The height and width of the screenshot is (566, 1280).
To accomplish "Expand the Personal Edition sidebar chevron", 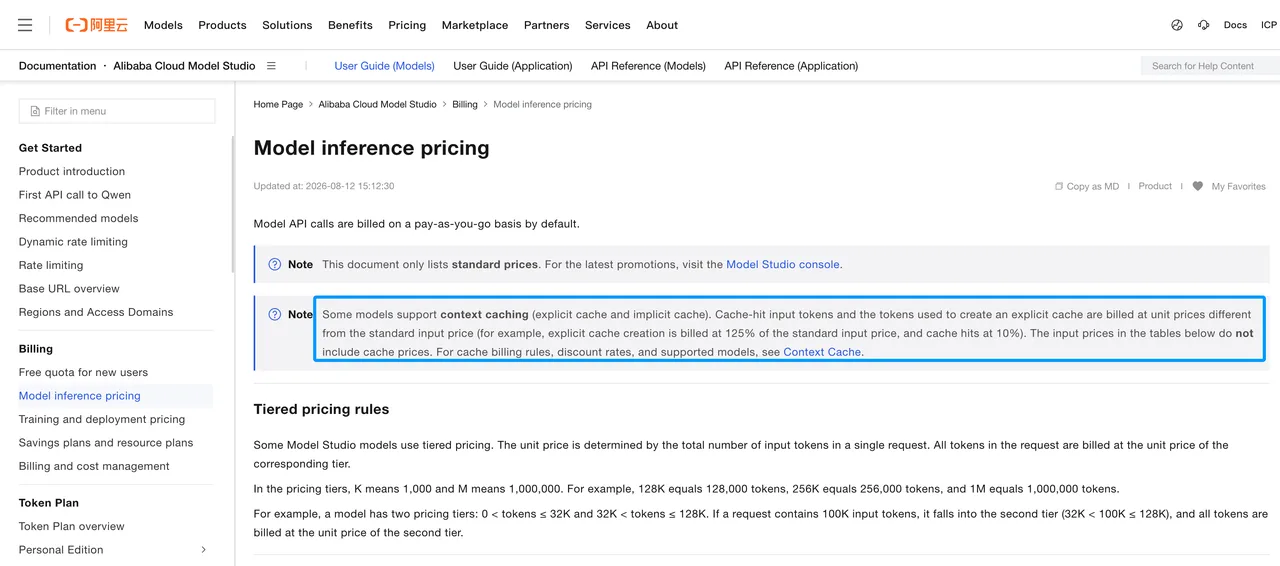I will (x=204, y=550).
